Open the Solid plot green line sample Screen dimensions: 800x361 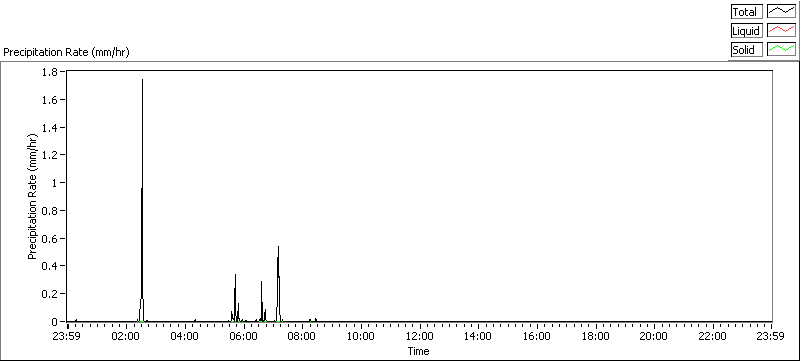coord(781,49)
